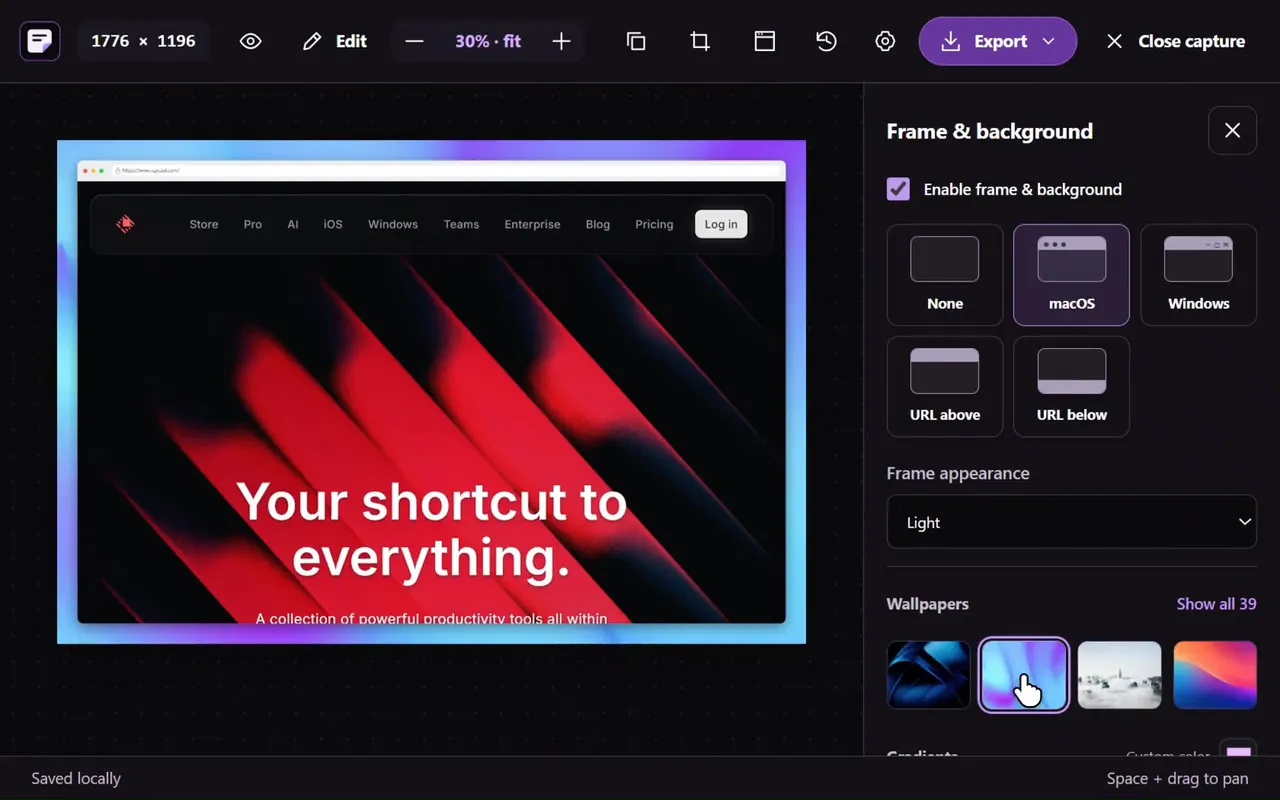The image size is (1280, 800).
Task: Open the Frame appearance Light dropdown
Action: (x=1072, y=522)
